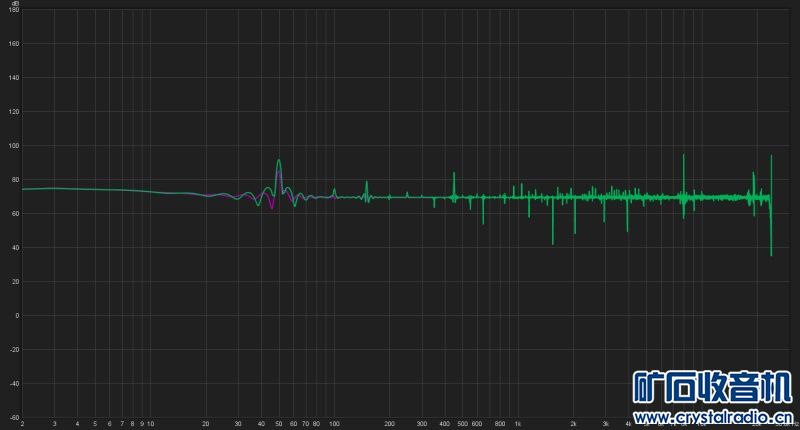The height and width of the screenshot is (430, 800).
Task: Click the 300 Hz frequency axis label
Action: 421,424
